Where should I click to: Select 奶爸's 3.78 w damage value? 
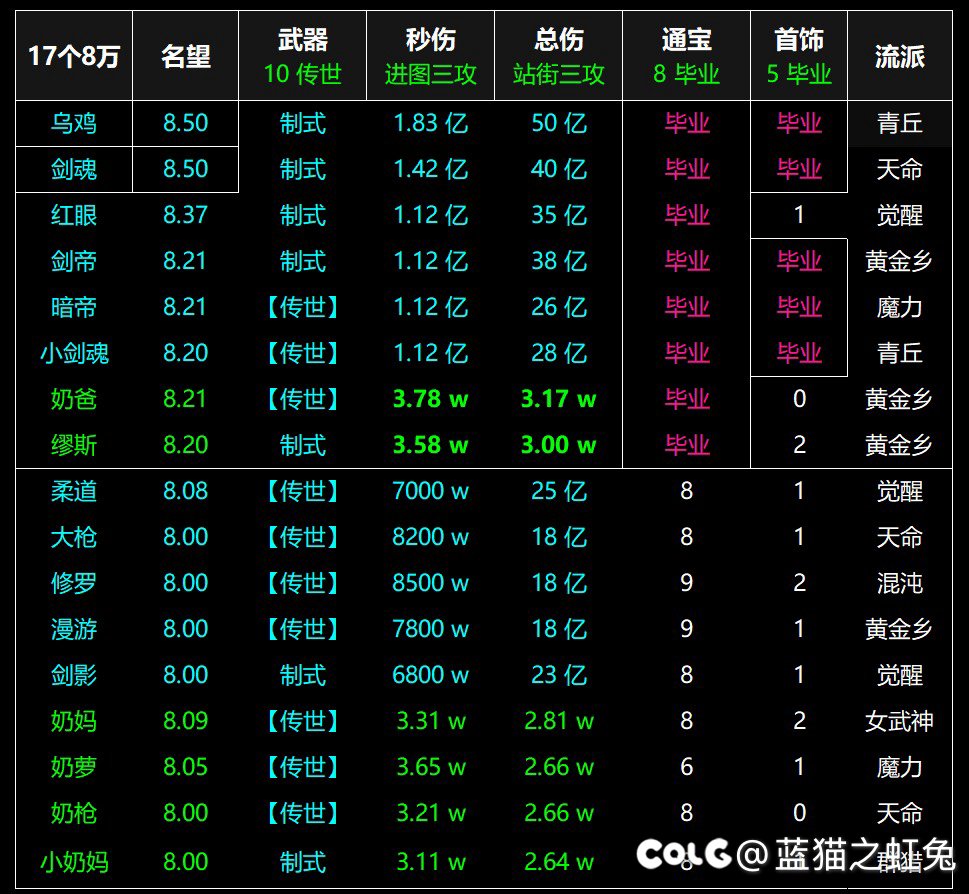(x=429, y=399)
